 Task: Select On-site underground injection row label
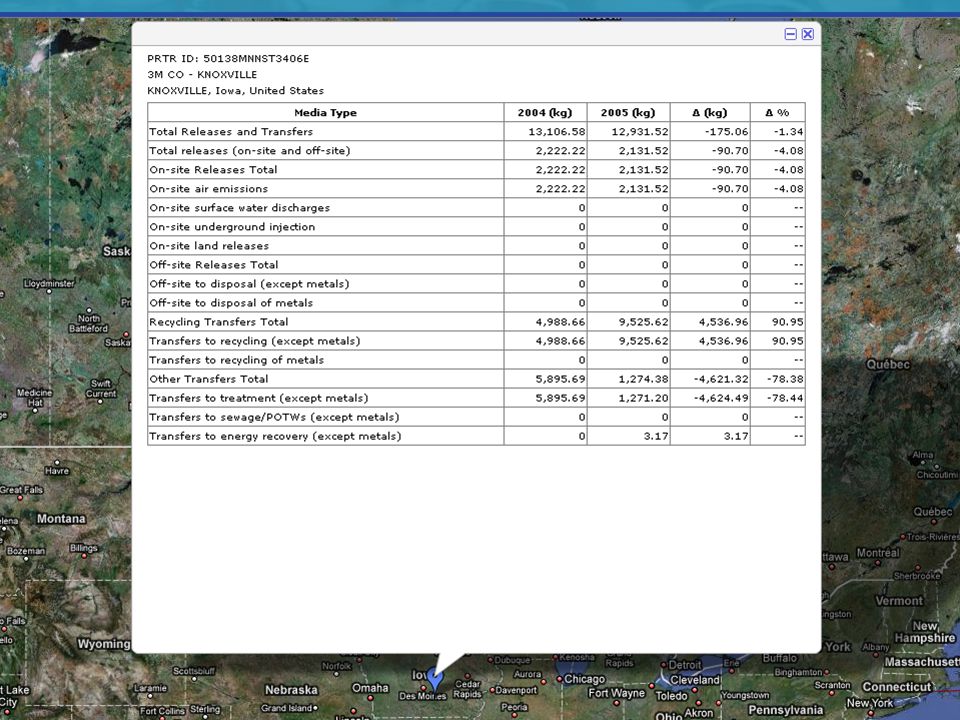click(x=232, y=227)
